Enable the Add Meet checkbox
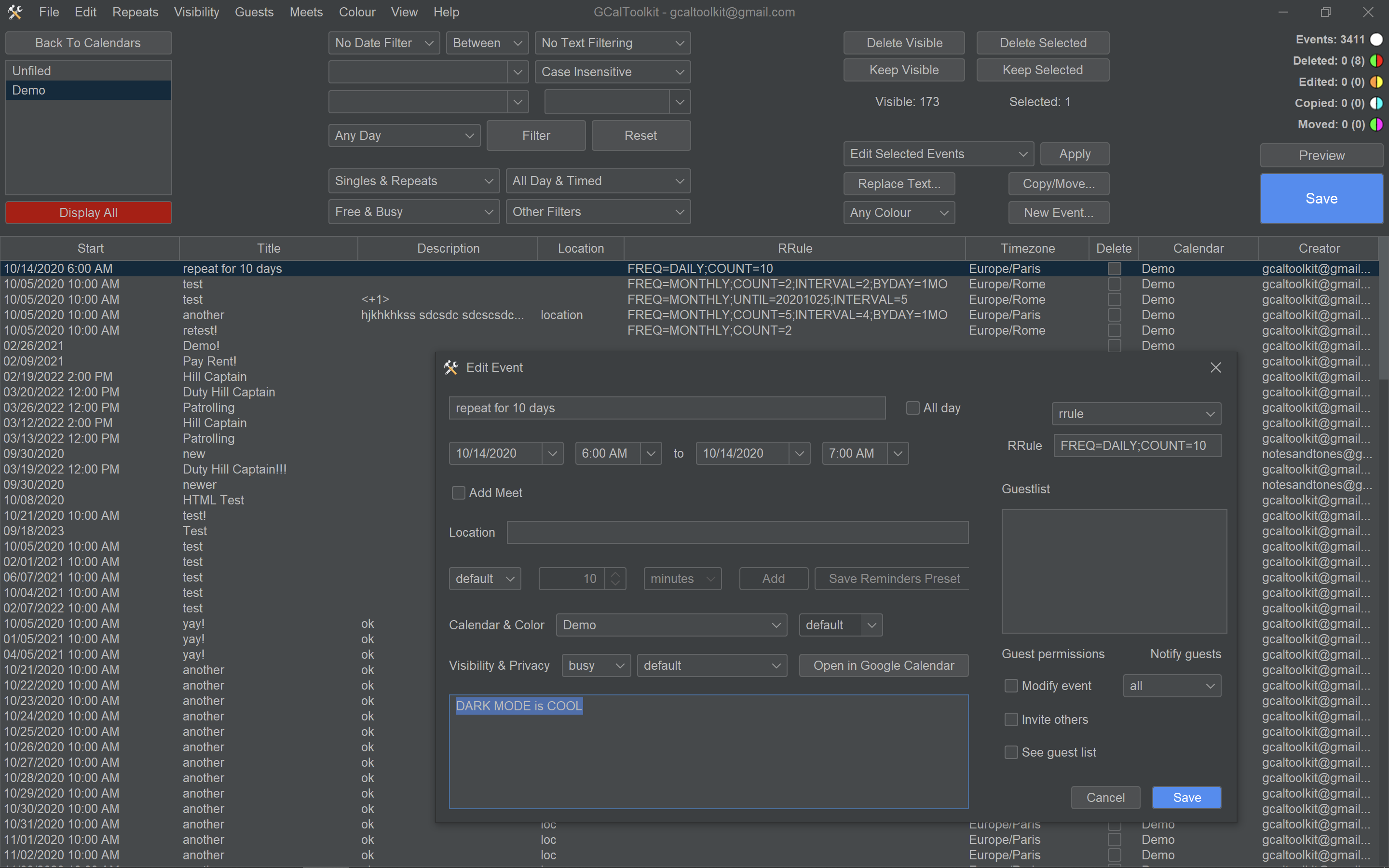 point(458,493)
